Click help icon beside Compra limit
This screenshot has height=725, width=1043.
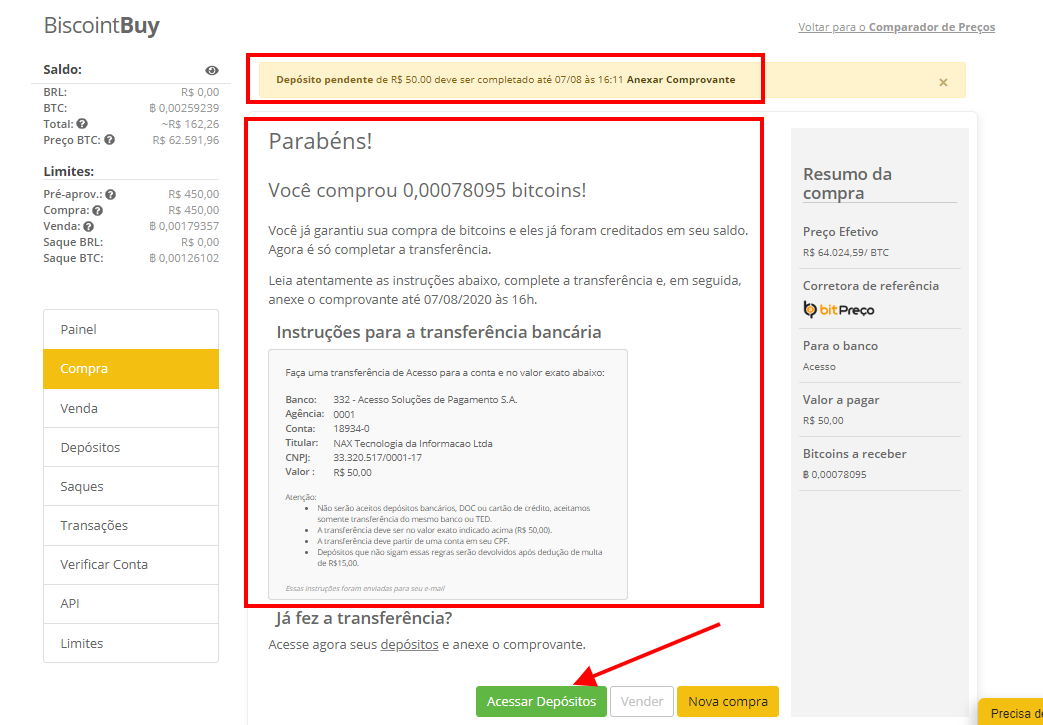pos(98,210)
